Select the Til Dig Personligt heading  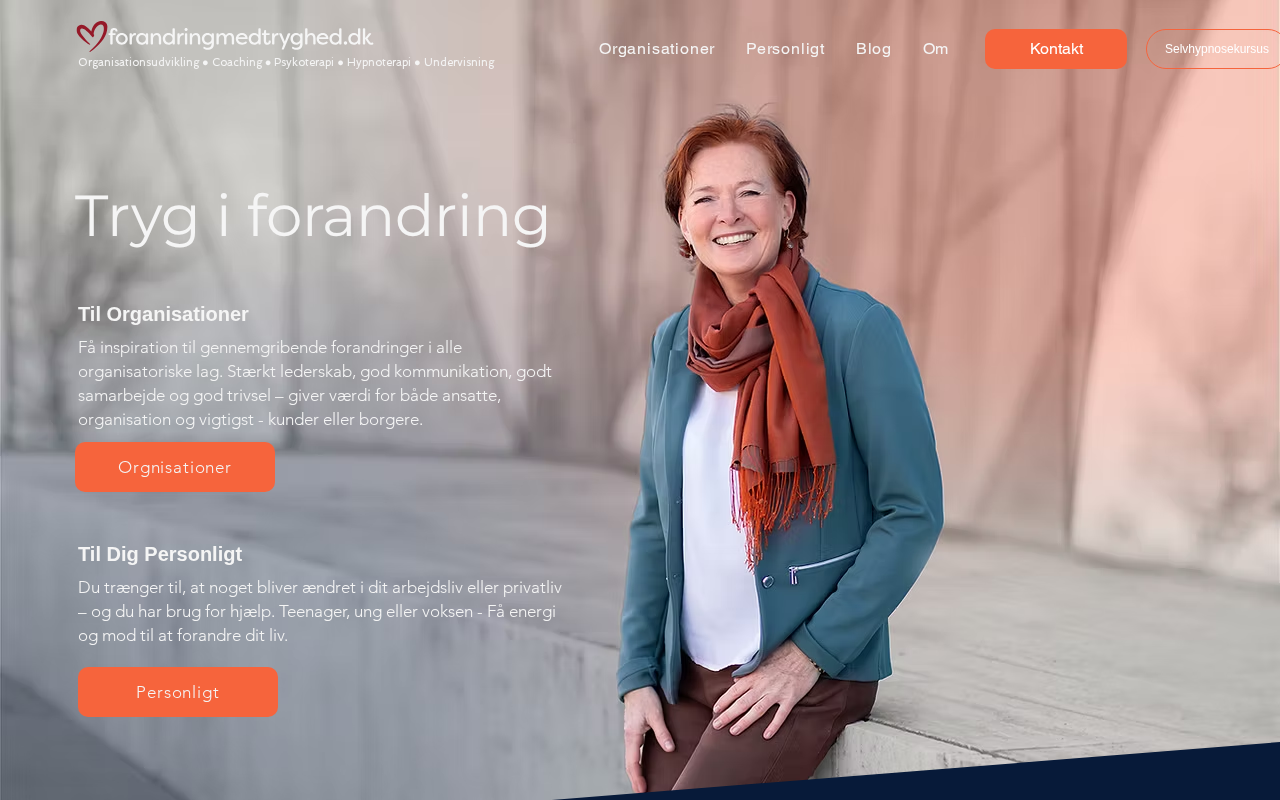(x=160, y=554)
